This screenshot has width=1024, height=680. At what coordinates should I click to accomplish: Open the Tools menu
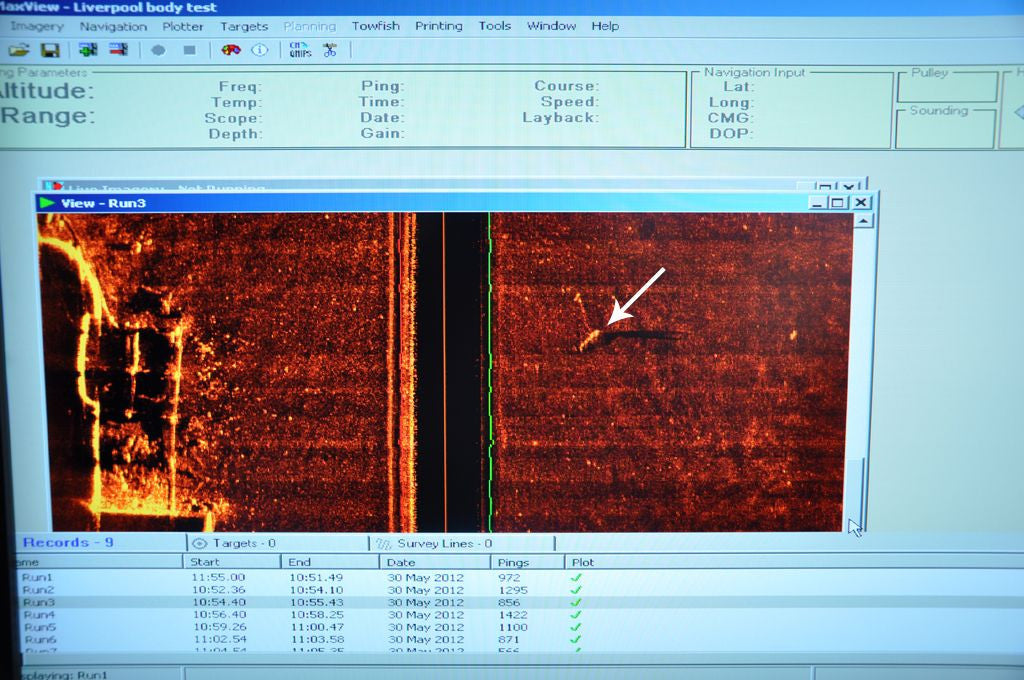click(494, 26)
